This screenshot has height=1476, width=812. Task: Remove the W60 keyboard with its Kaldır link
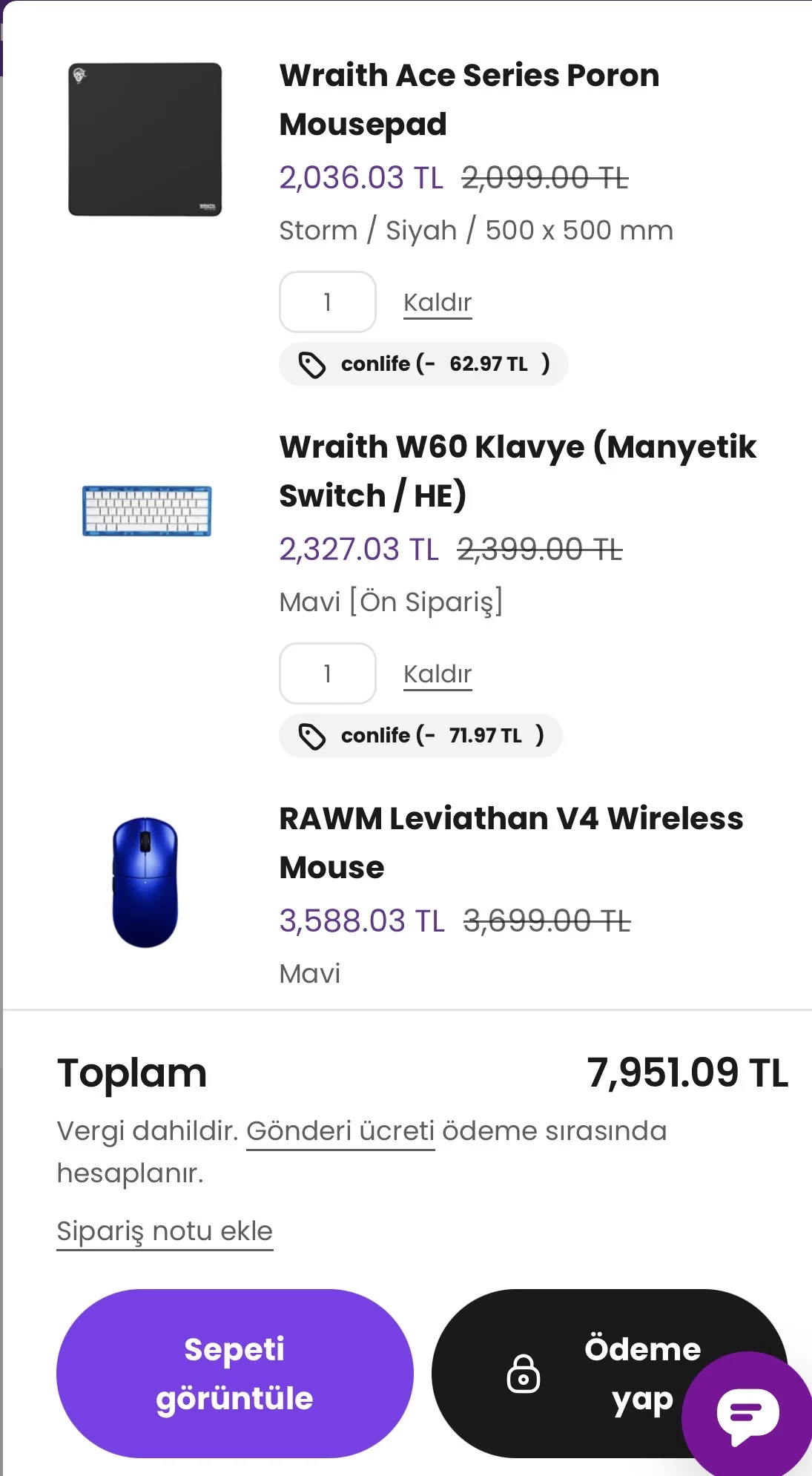(438, 674)
